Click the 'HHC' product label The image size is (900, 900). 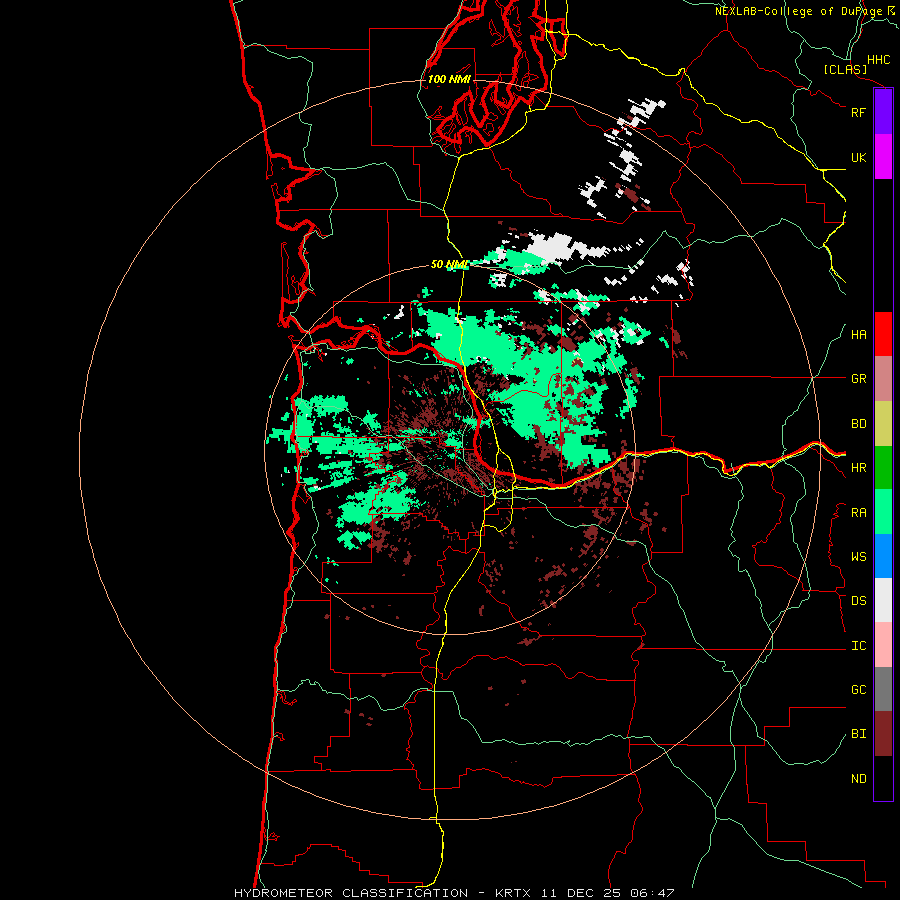(x=878, y=60)
